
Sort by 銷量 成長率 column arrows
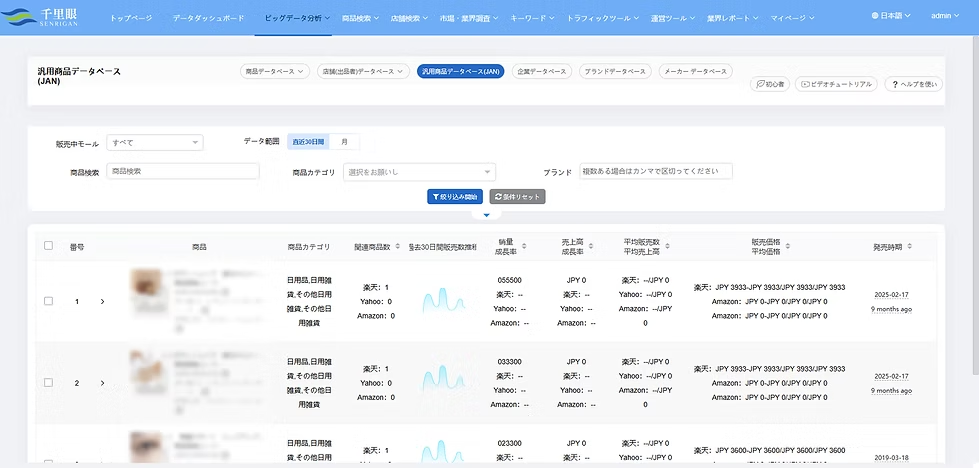[524, 246]
